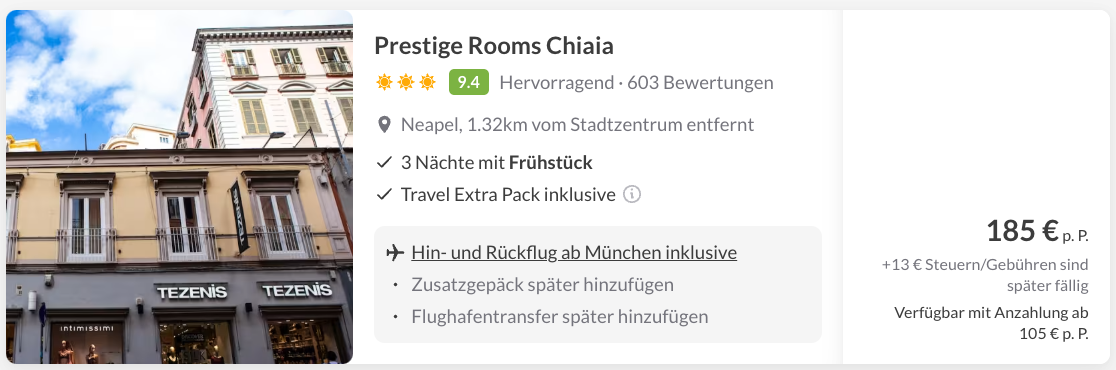1116x370 pixels.
Task: Click the second sun rating icon
Action: point(406,83)
